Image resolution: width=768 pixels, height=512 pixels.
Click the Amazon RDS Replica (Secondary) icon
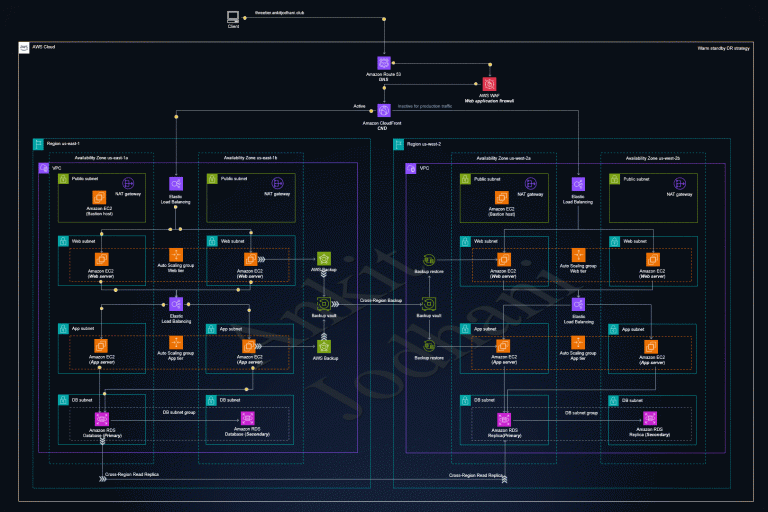(650, 418)
